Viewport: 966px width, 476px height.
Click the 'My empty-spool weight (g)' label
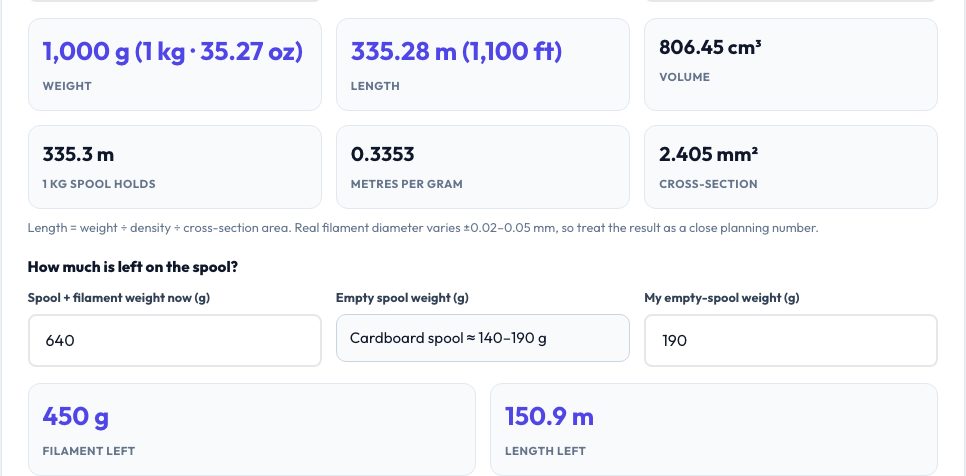click(722, 298)
